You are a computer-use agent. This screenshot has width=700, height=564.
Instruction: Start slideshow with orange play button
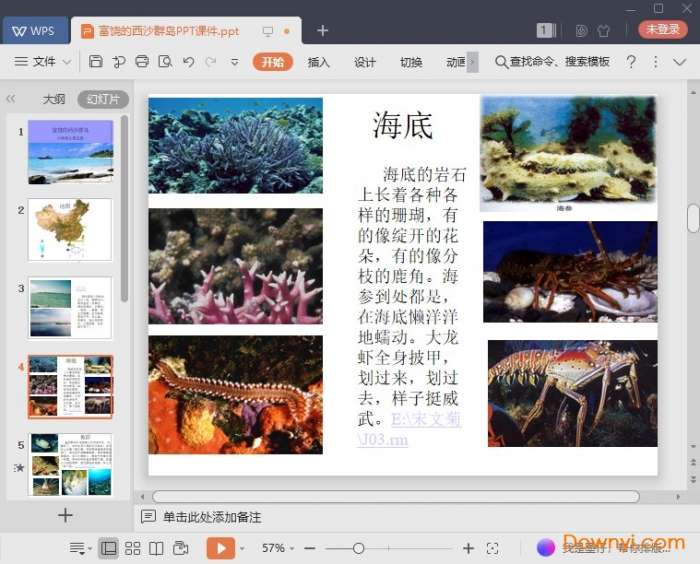coord(220,548)
